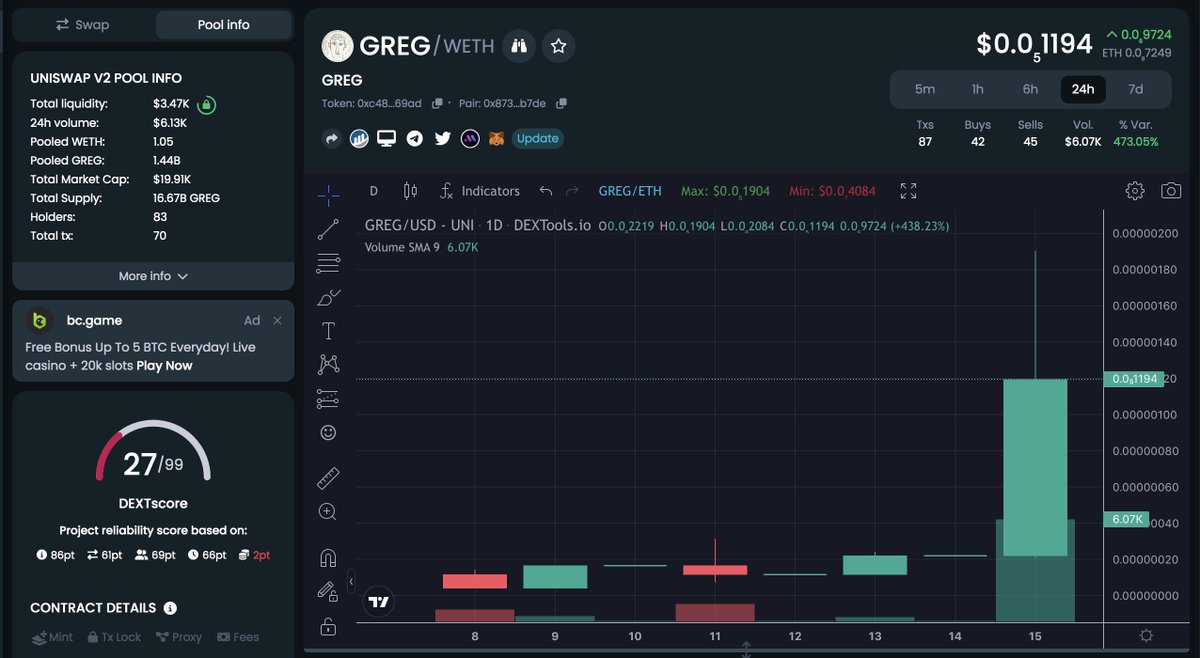Open the Telegram link
This screenshot has height=658, width=1200.
point(414,138)
